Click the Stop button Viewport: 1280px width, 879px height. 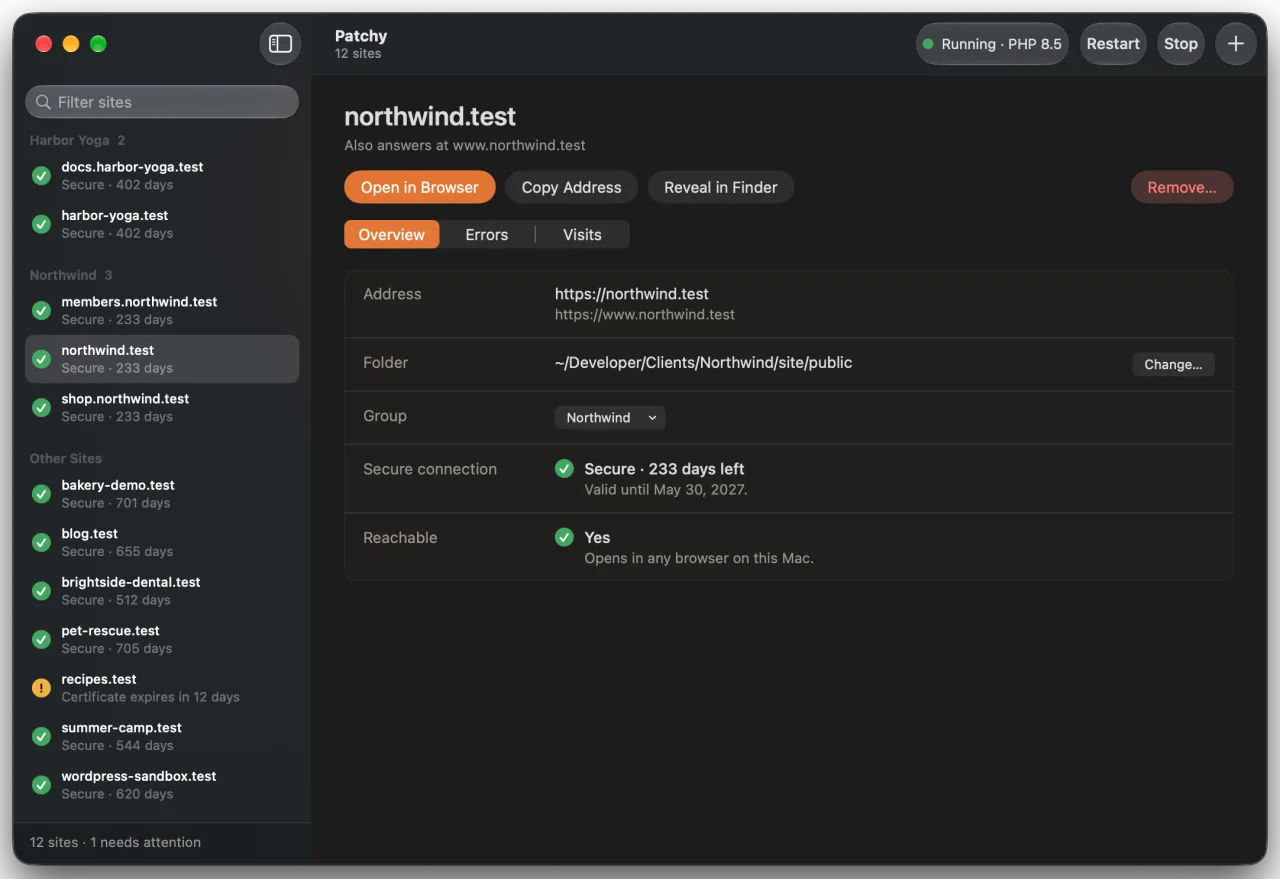click(1181, 44)
